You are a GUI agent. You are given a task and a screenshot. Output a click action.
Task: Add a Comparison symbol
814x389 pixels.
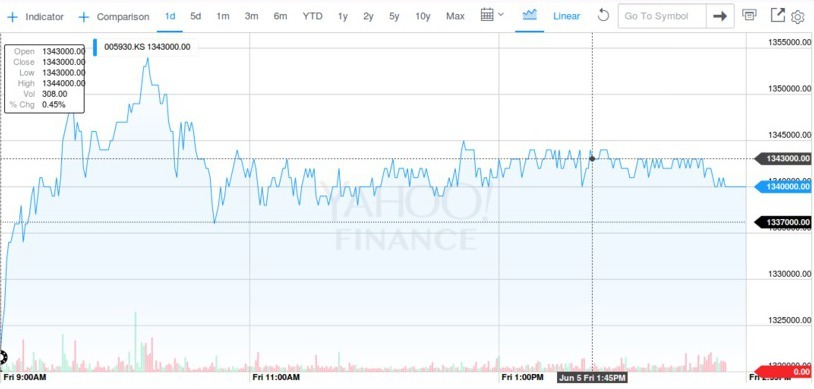click(114, 17)
